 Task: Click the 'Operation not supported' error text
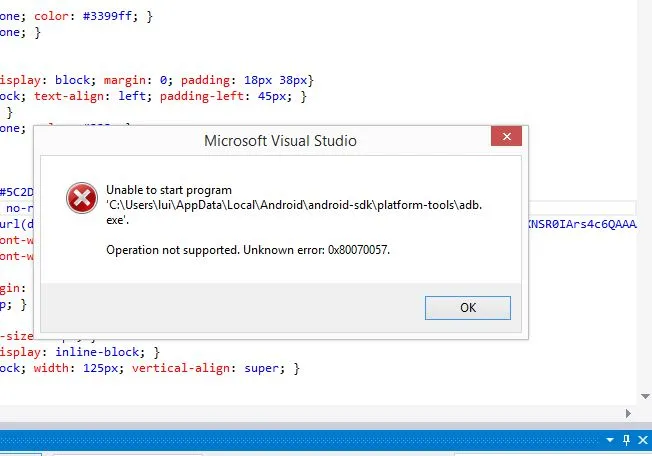tap(248, 250)
